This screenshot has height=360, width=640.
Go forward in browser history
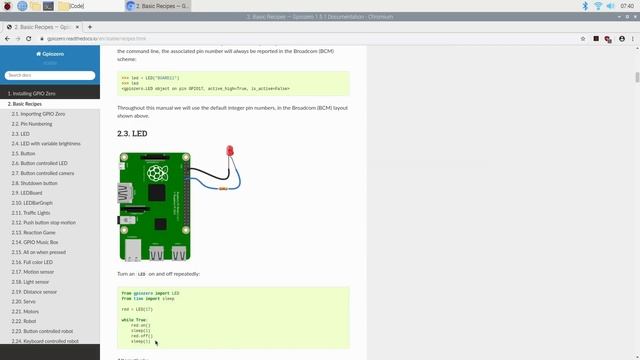(x=18, y=38)
